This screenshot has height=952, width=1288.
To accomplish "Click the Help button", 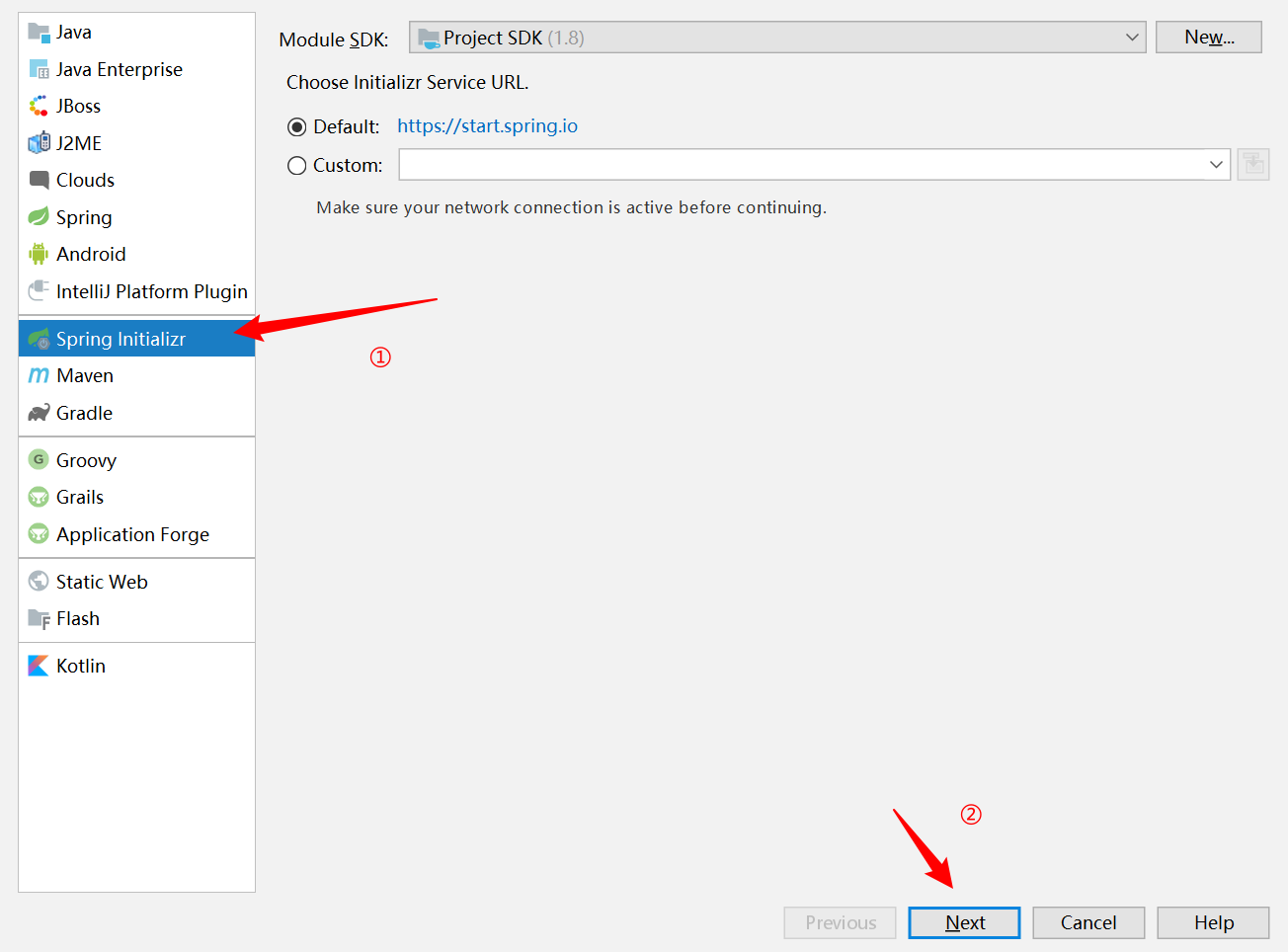I will coord(1213,922).
